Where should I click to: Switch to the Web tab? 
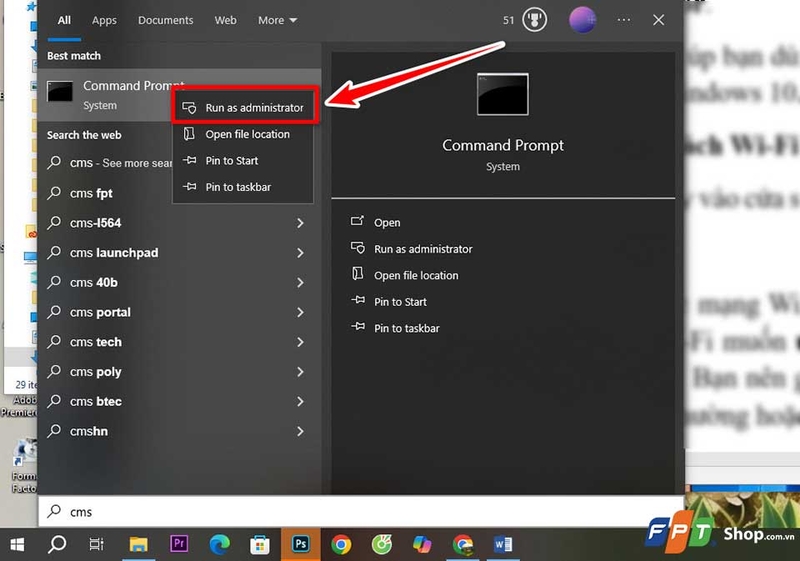coord(225,20)
